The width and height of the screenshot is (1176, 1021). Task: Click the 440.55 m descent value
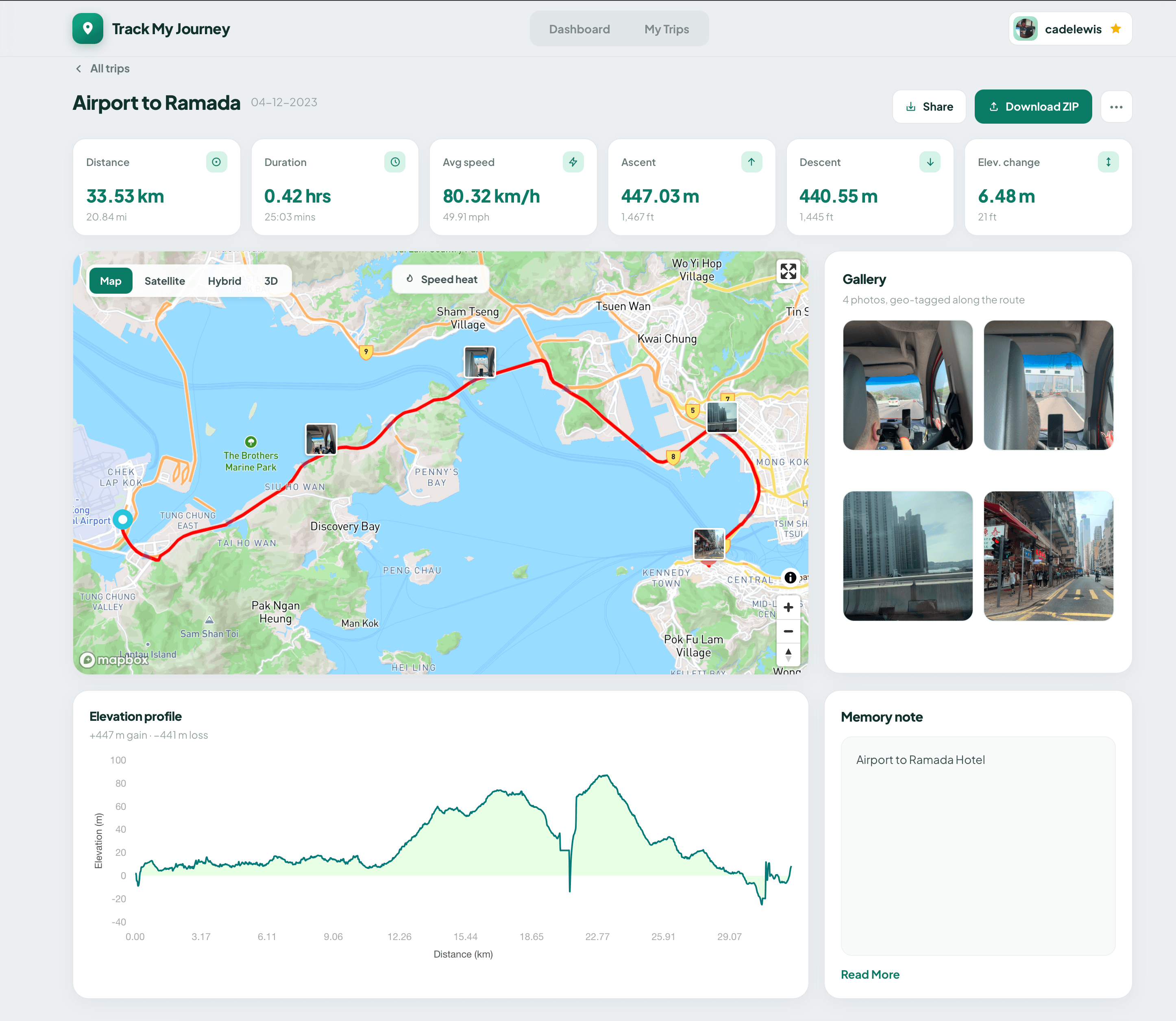[x=838, y=196]
